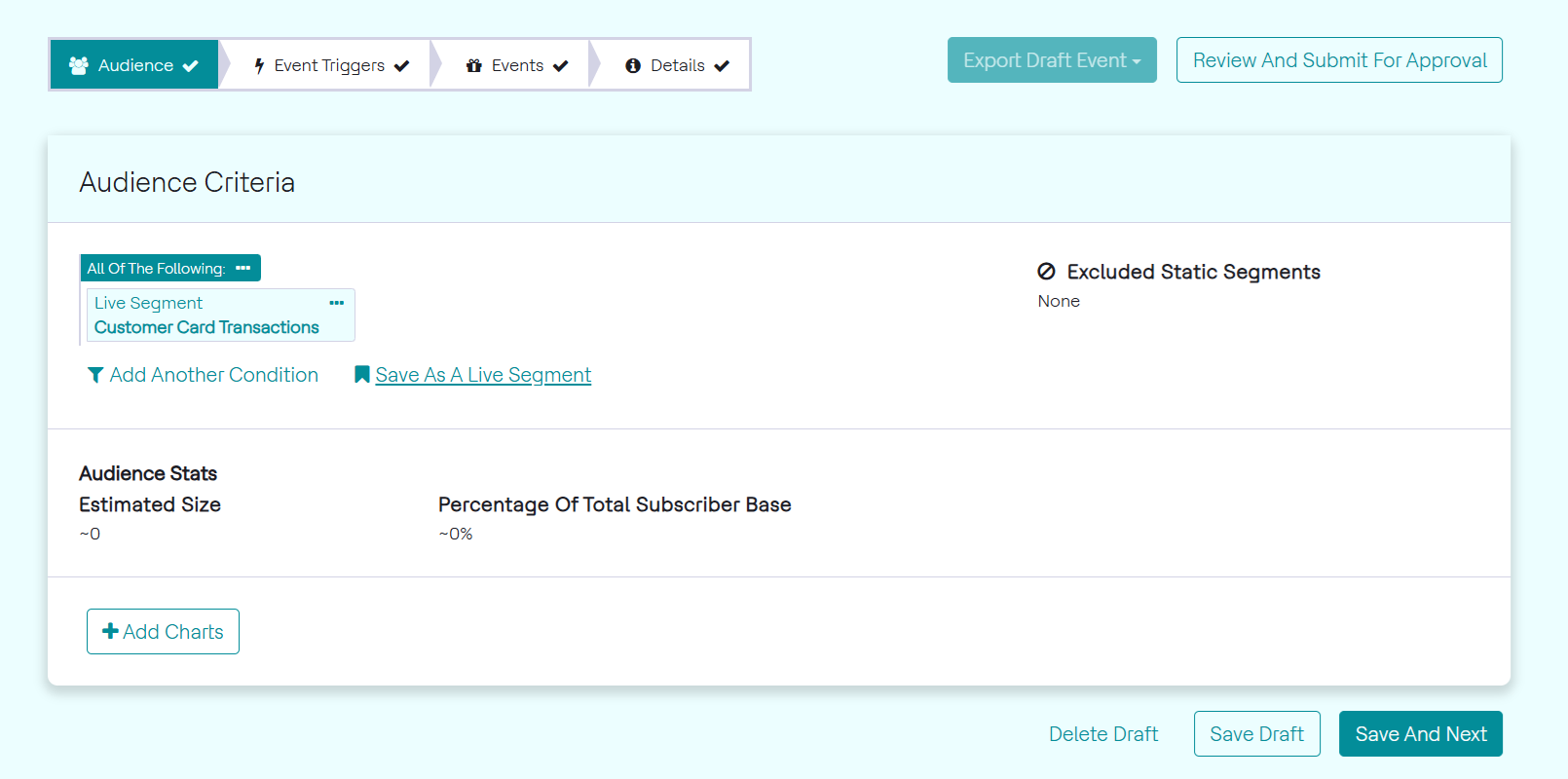
Task: Open the Live Segment ellipsis menu
Action: pos(337,303)
